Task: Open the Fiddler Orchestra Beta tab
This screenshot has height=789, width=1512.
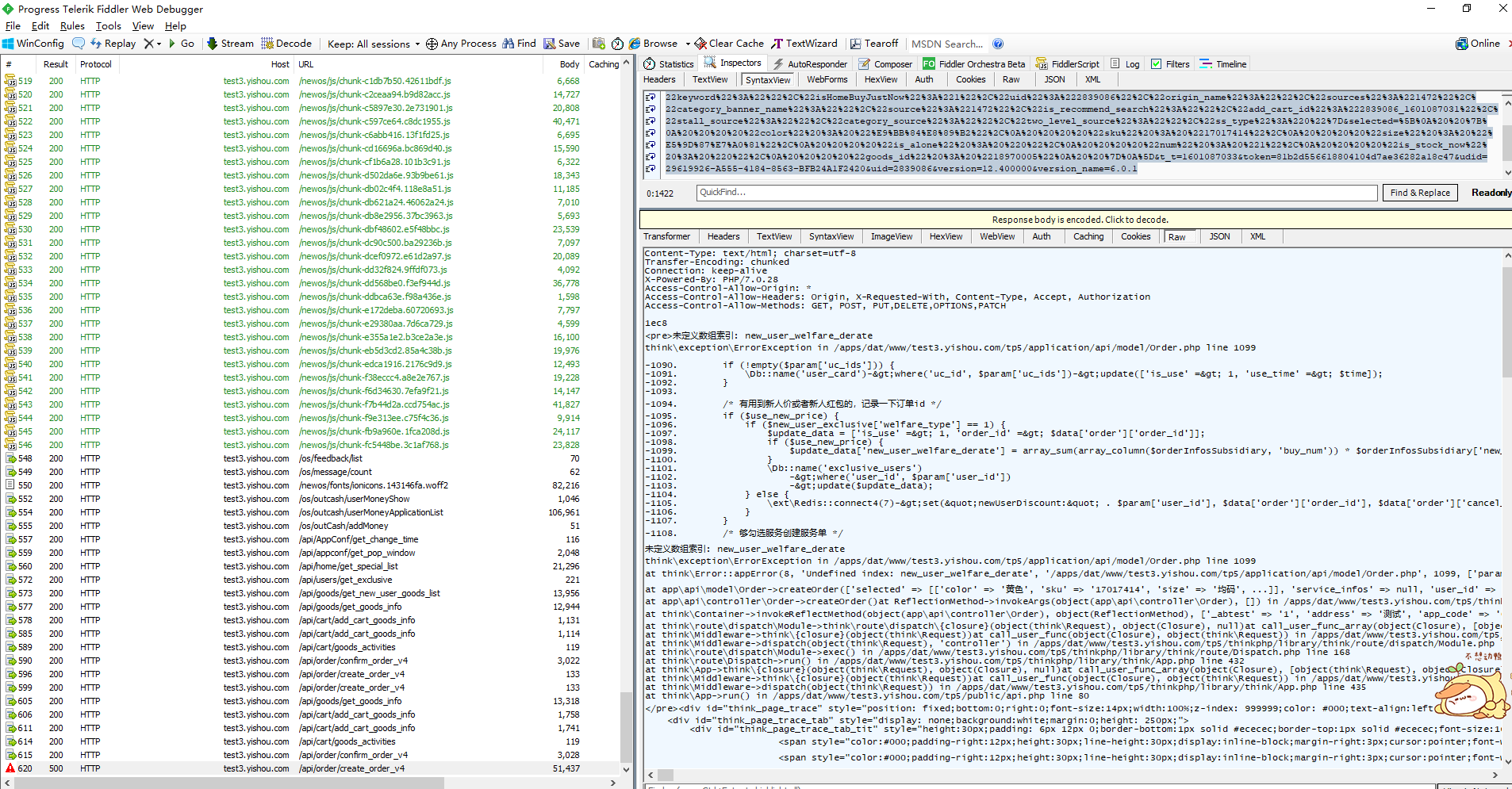Action: pyautogui.click(x=974, y=64)
